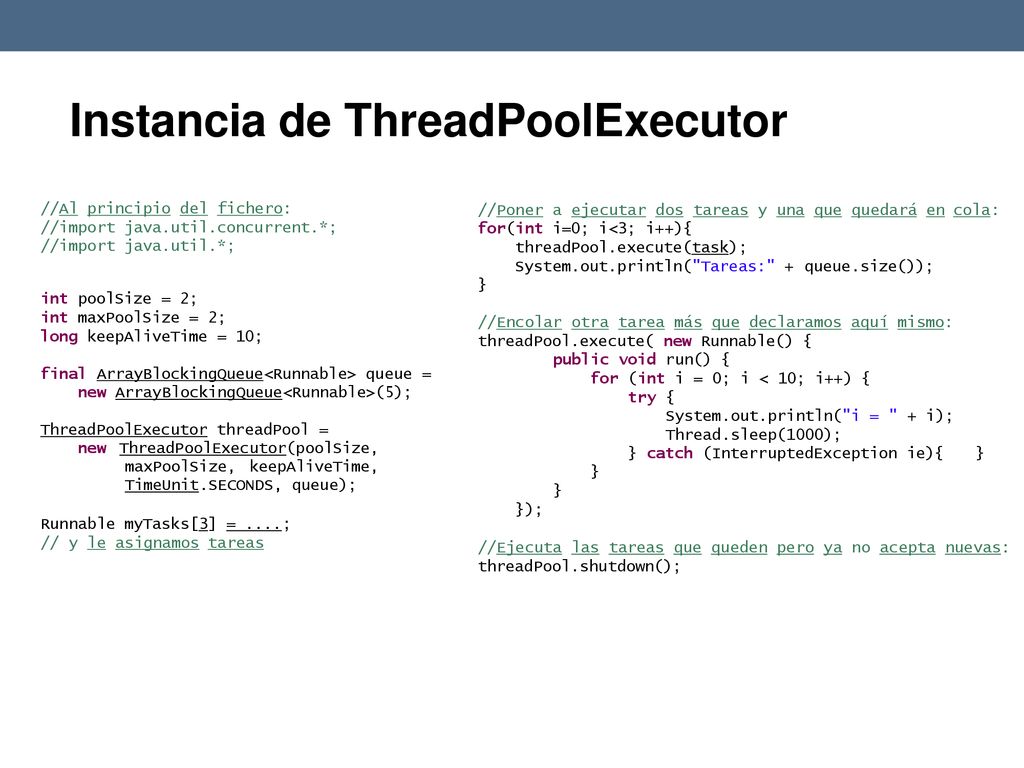Click the 'Thread.sleep(1000);' line
This screenshot has height=768, width=1024.
(753, 434)
